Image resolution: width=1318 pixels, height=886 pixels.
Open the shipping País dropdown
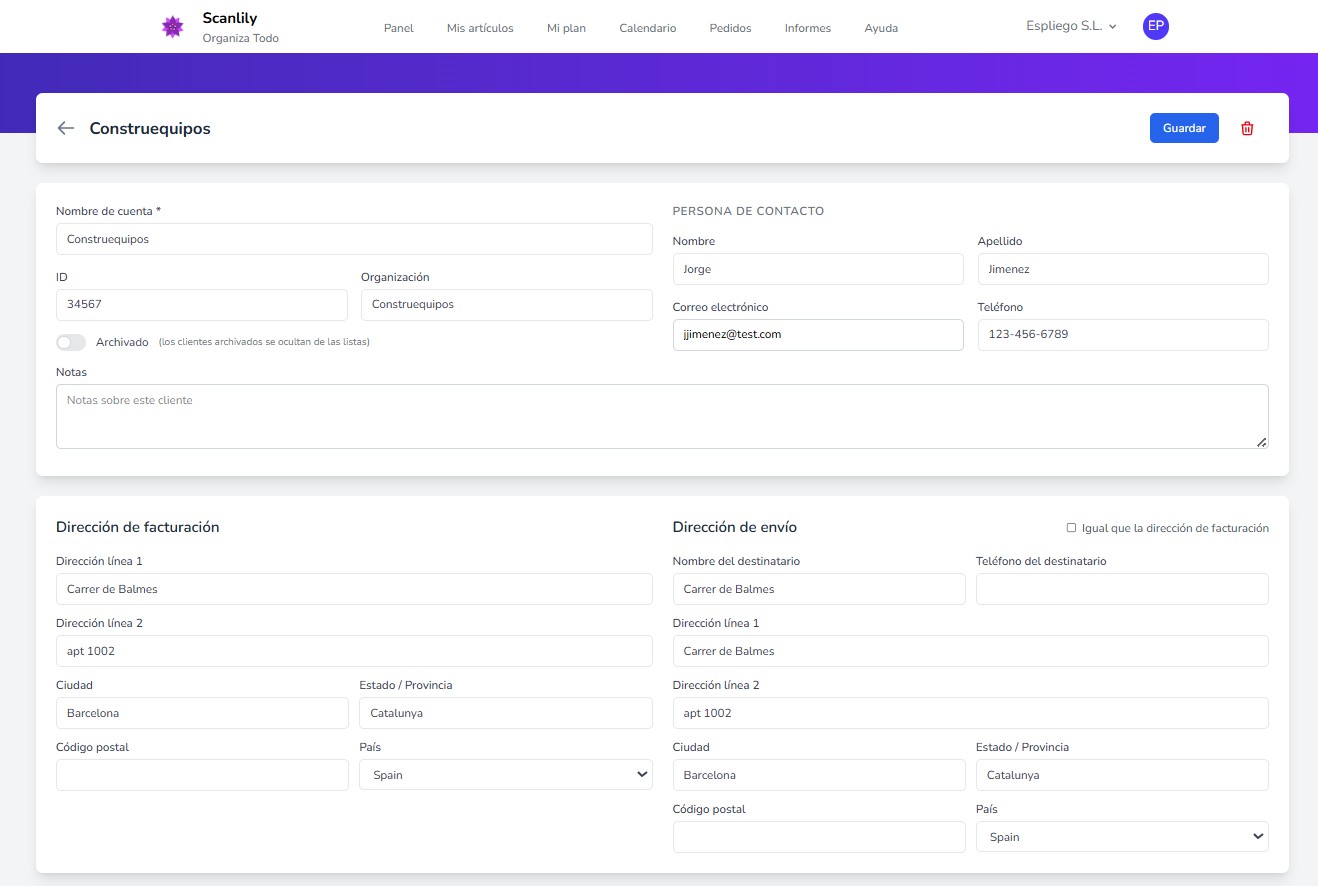1121,837
